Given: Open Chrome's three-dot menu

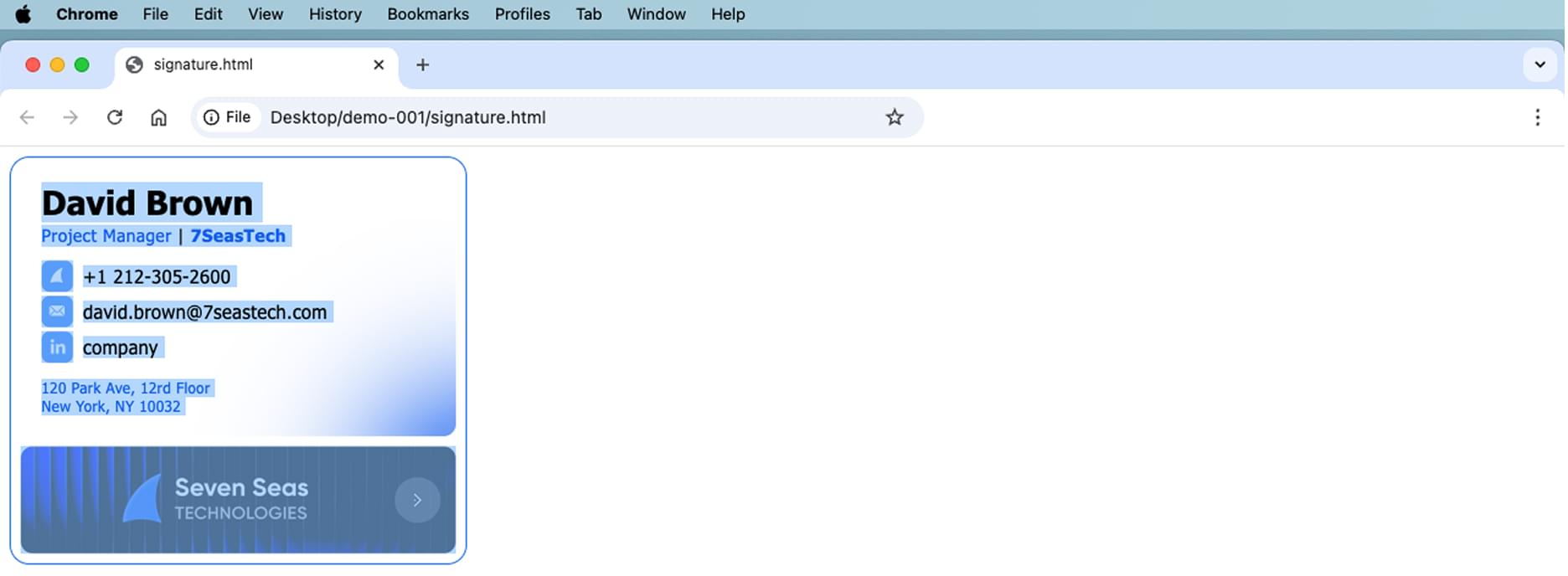Looking at the screenshot, I should (x=1537, y=117).
